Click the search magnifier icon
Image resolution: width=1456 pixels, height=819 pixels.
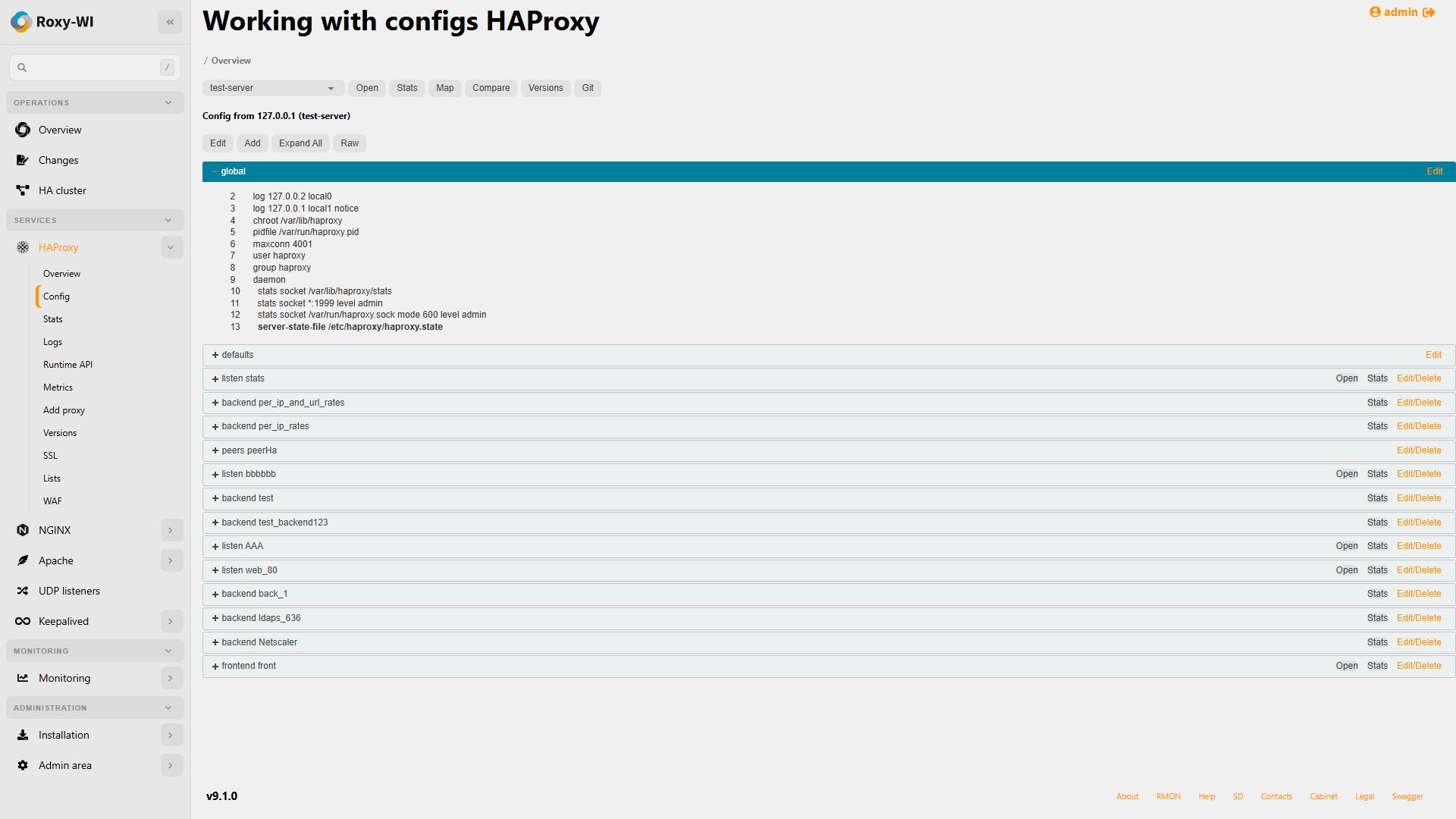point(22,67)
